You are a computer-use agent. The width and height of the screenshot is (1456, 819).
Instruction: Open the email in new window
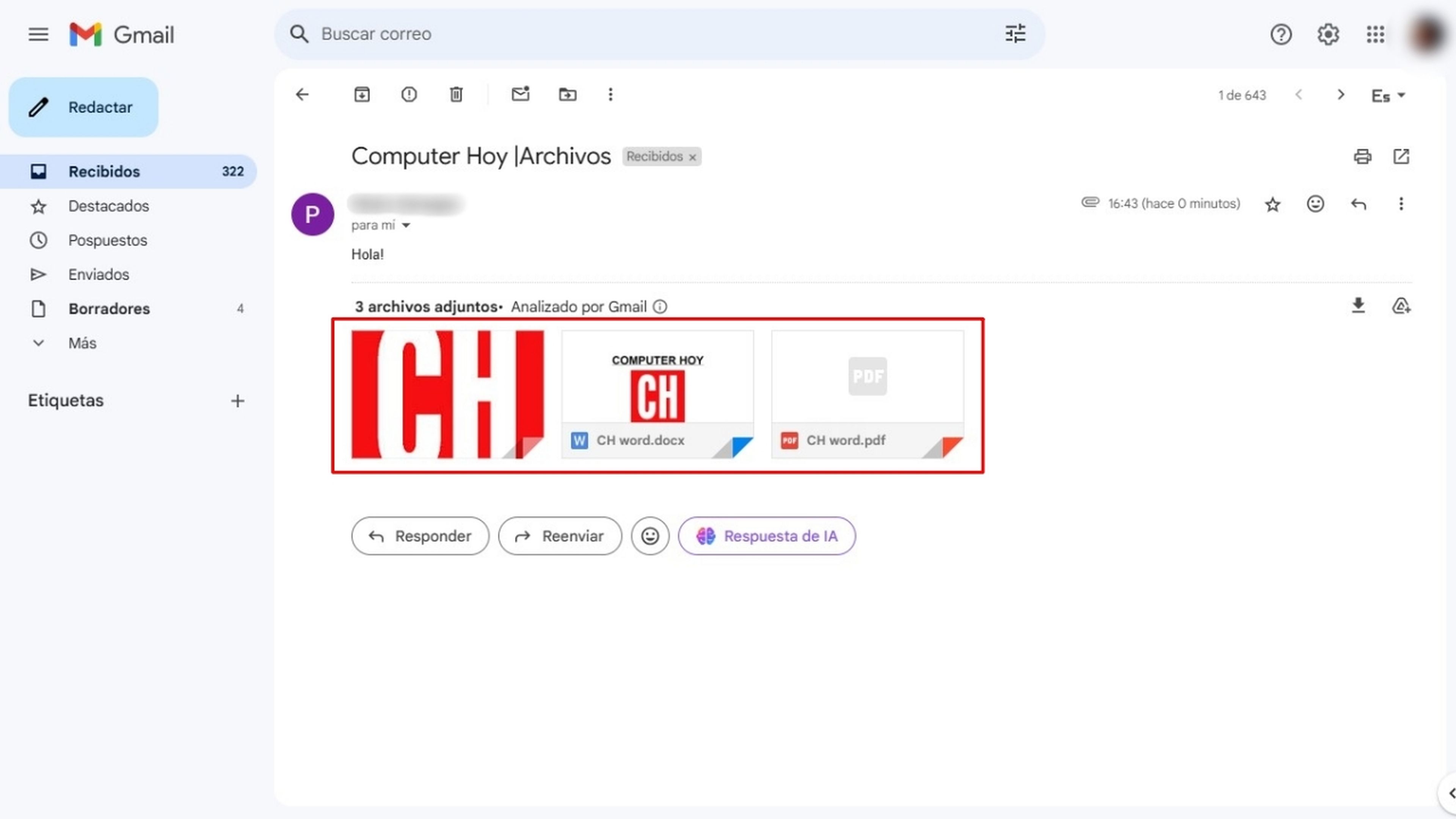click(1401, 157)
